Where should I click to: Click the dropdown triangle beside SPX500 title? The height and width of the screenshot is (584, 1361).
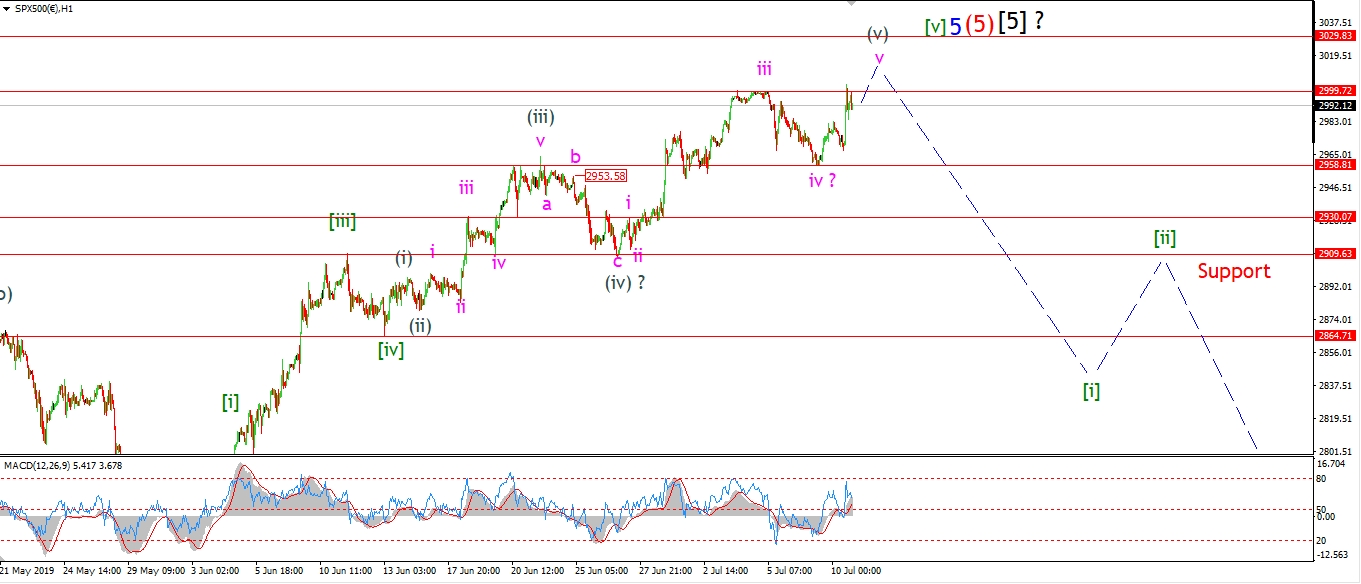click(6, 8)
